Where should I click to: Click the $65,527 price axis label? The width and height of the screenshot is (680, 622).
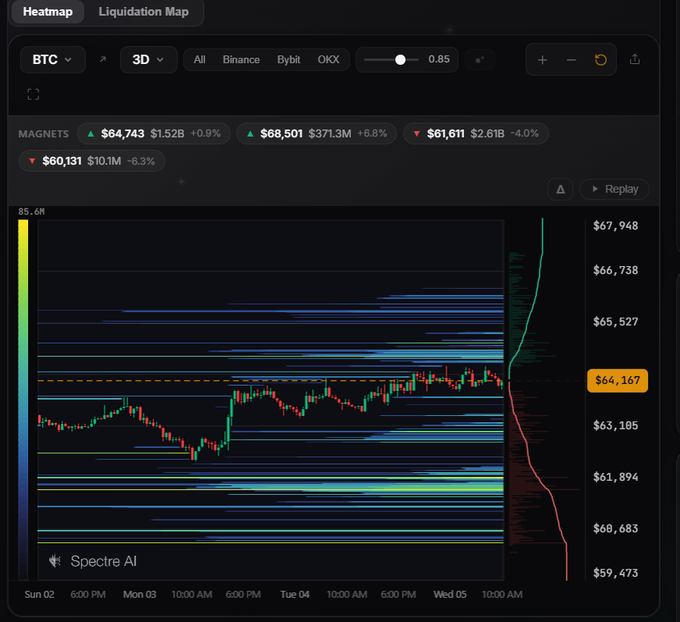[616, 321]
